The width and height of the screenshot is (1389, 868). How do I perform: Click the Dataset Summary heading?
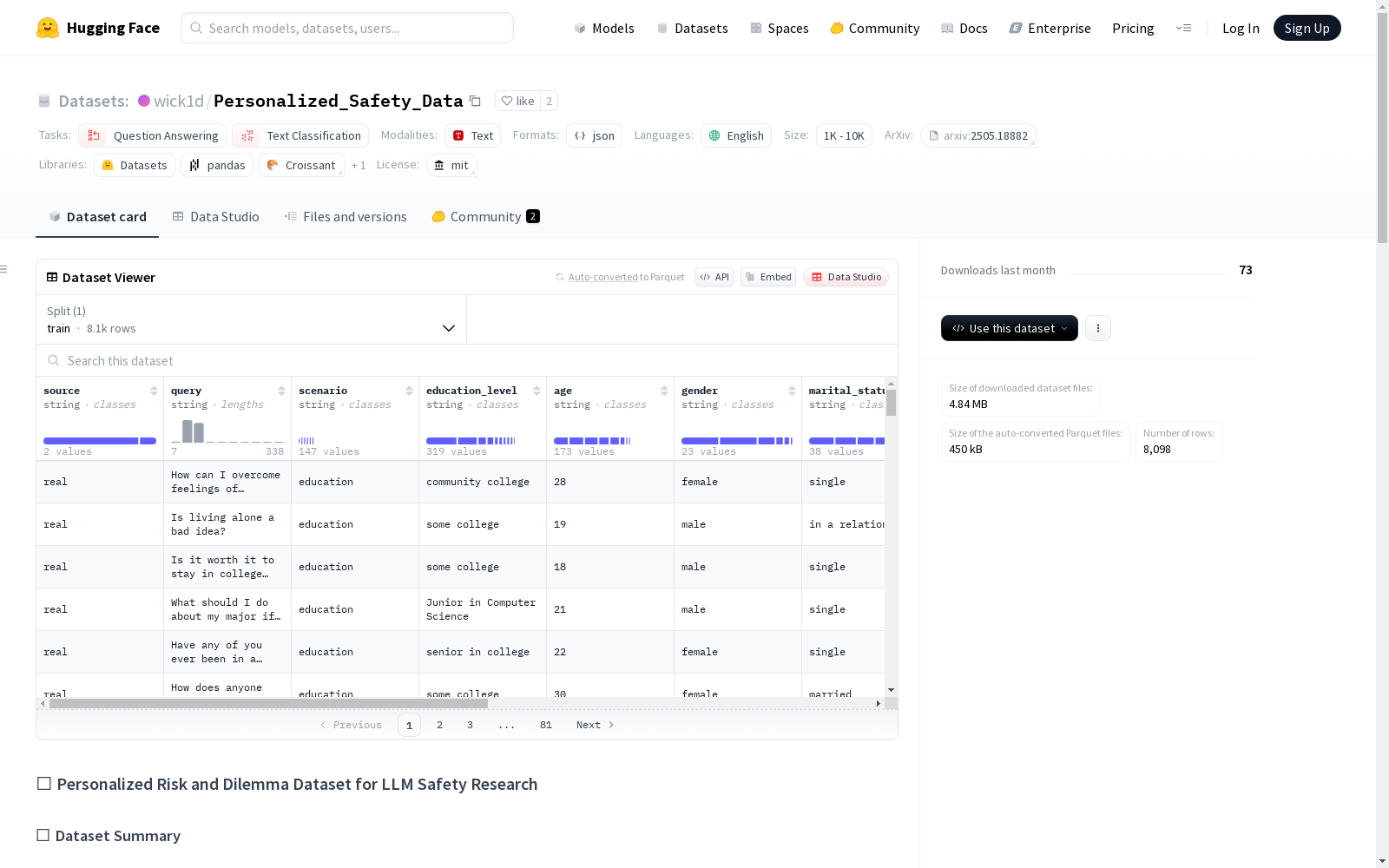coord(117,835)
